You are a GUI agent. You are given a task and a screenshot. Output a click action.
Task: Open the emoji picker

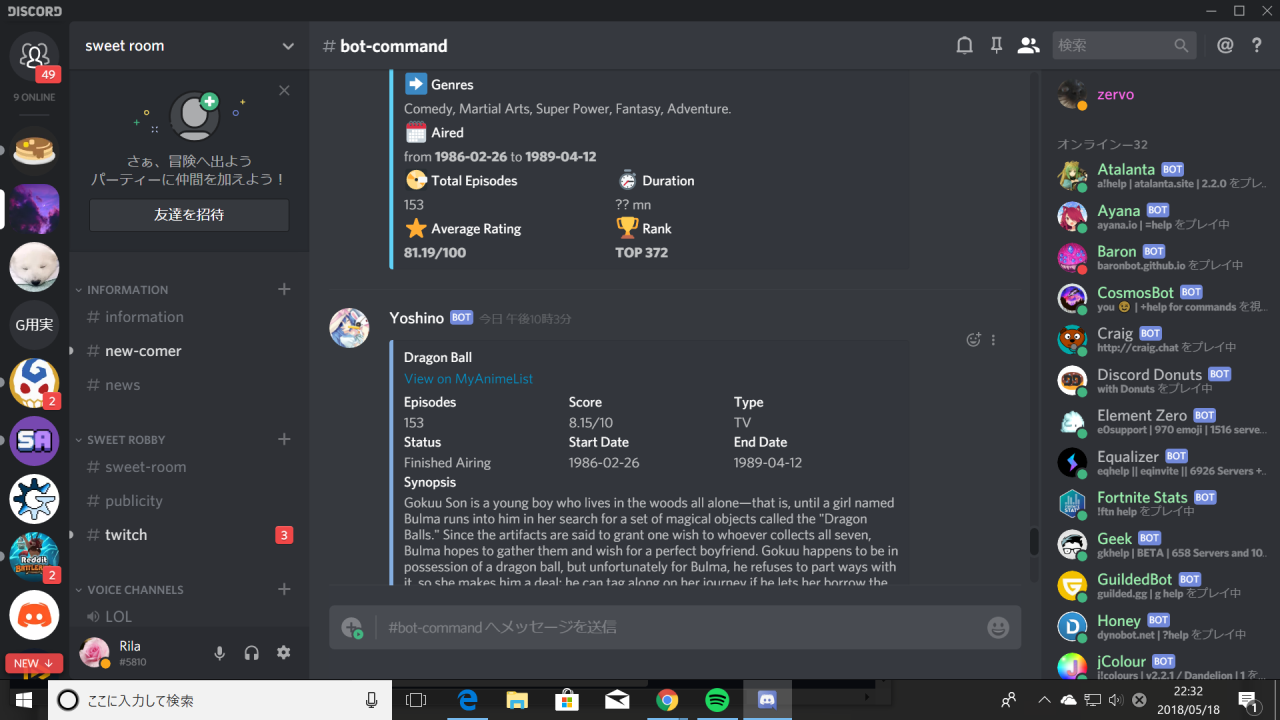tap(998, 627)
